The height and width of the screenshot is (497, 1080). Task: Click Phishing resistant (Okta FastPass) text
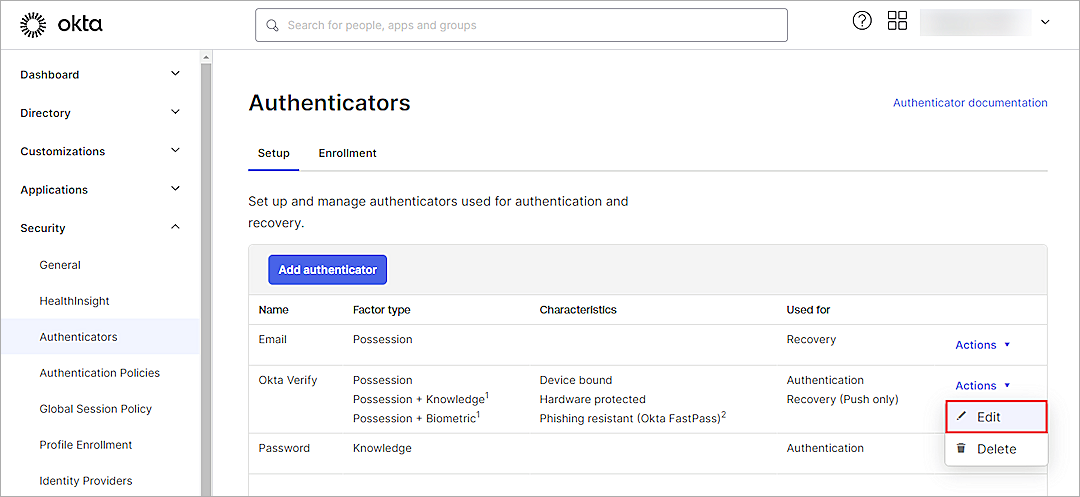633,418
